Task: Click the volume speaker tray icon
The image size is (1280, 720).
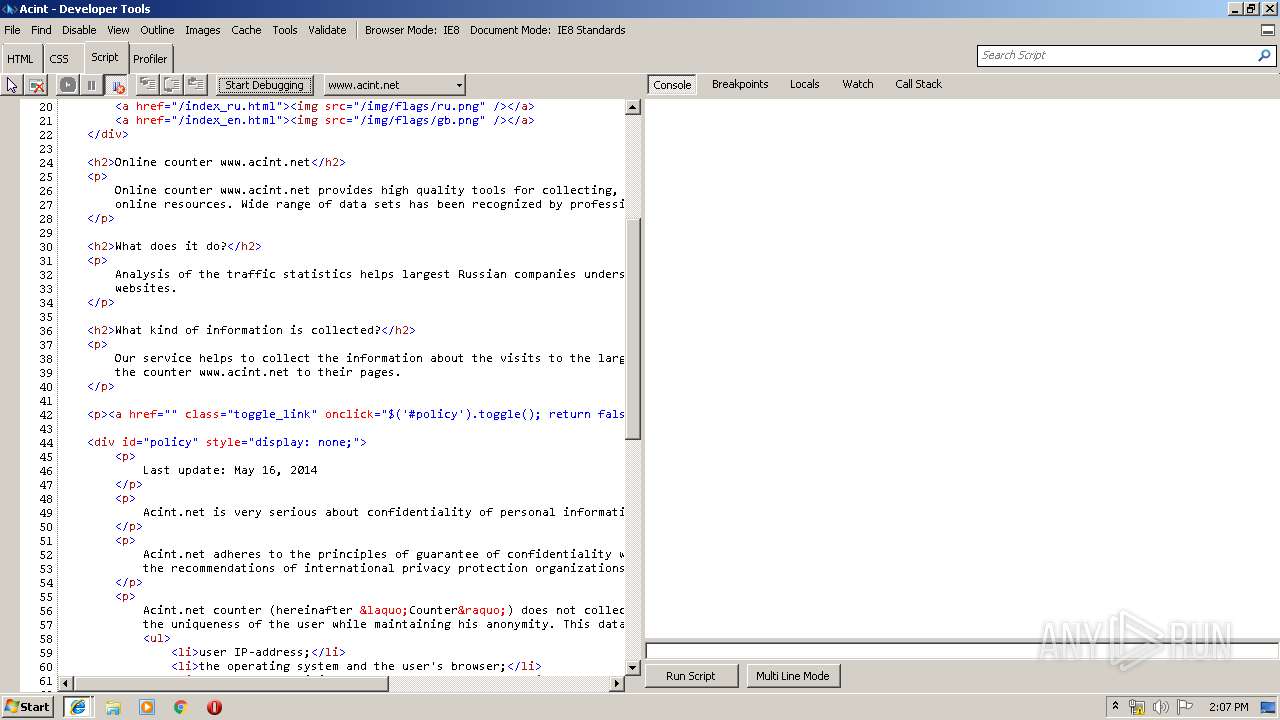Action: 1160,707
